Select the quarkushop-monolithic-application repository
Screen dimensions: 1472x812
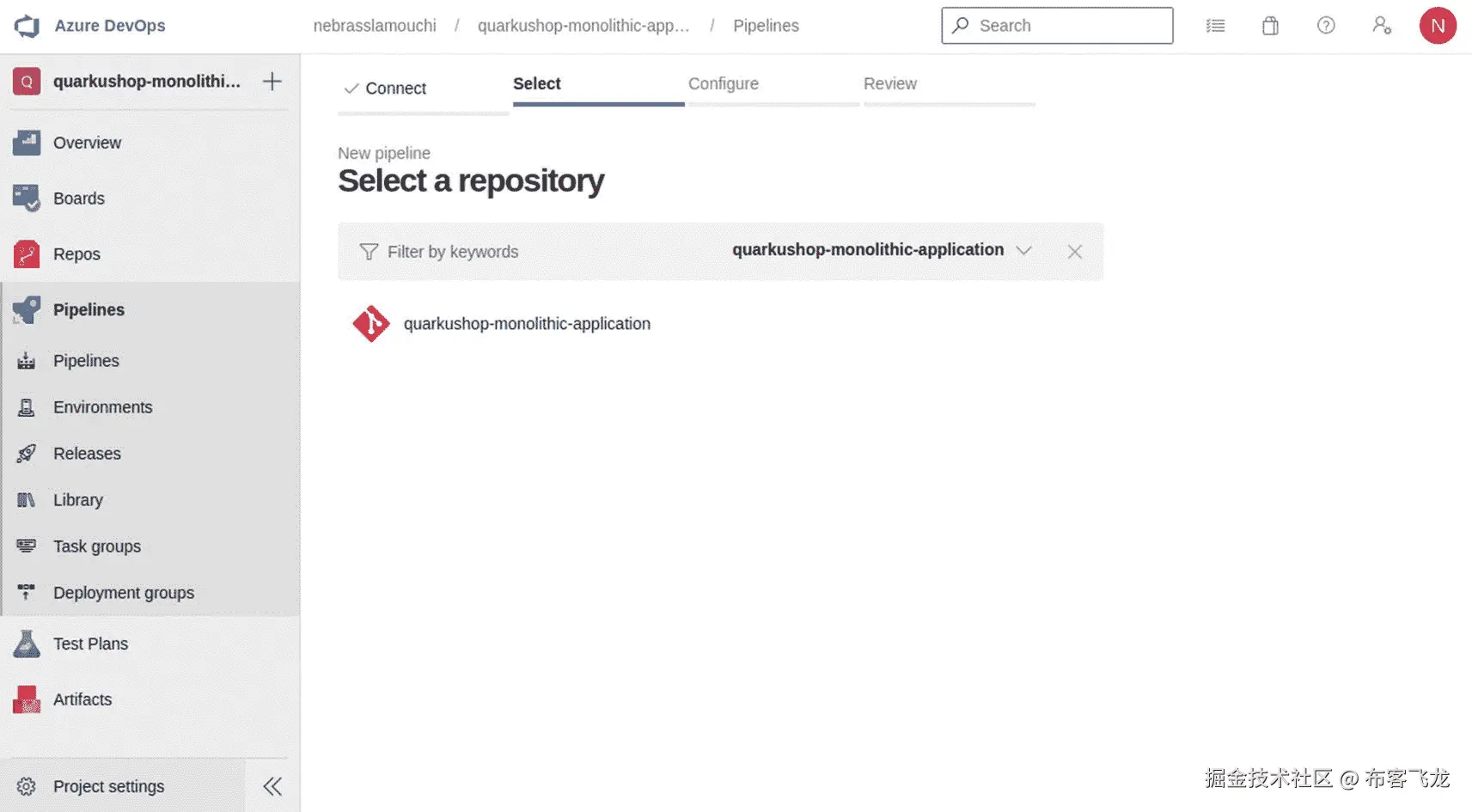point(526,324)
